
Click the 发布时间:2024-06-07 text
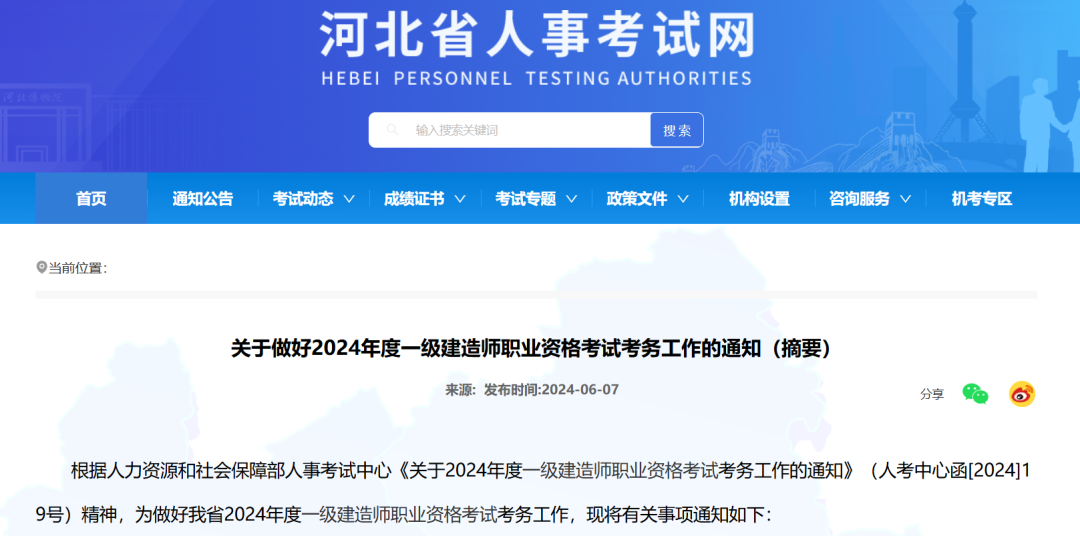pyautogui.click(x=551, y=390)
